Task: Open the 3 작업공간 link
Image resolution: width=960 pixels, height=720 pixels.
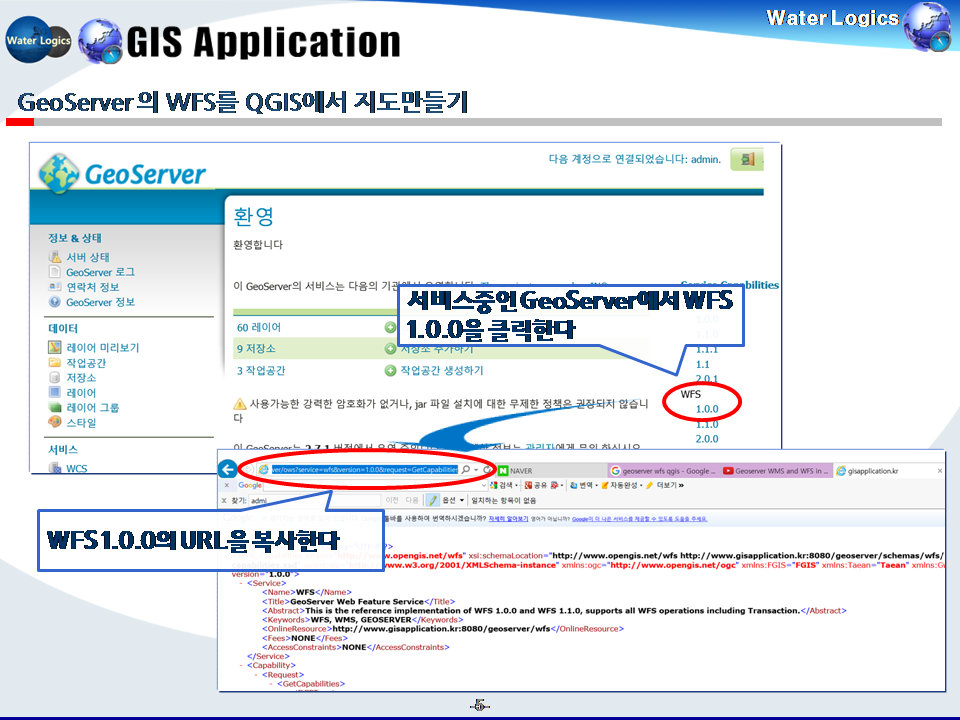Action: 261,371
